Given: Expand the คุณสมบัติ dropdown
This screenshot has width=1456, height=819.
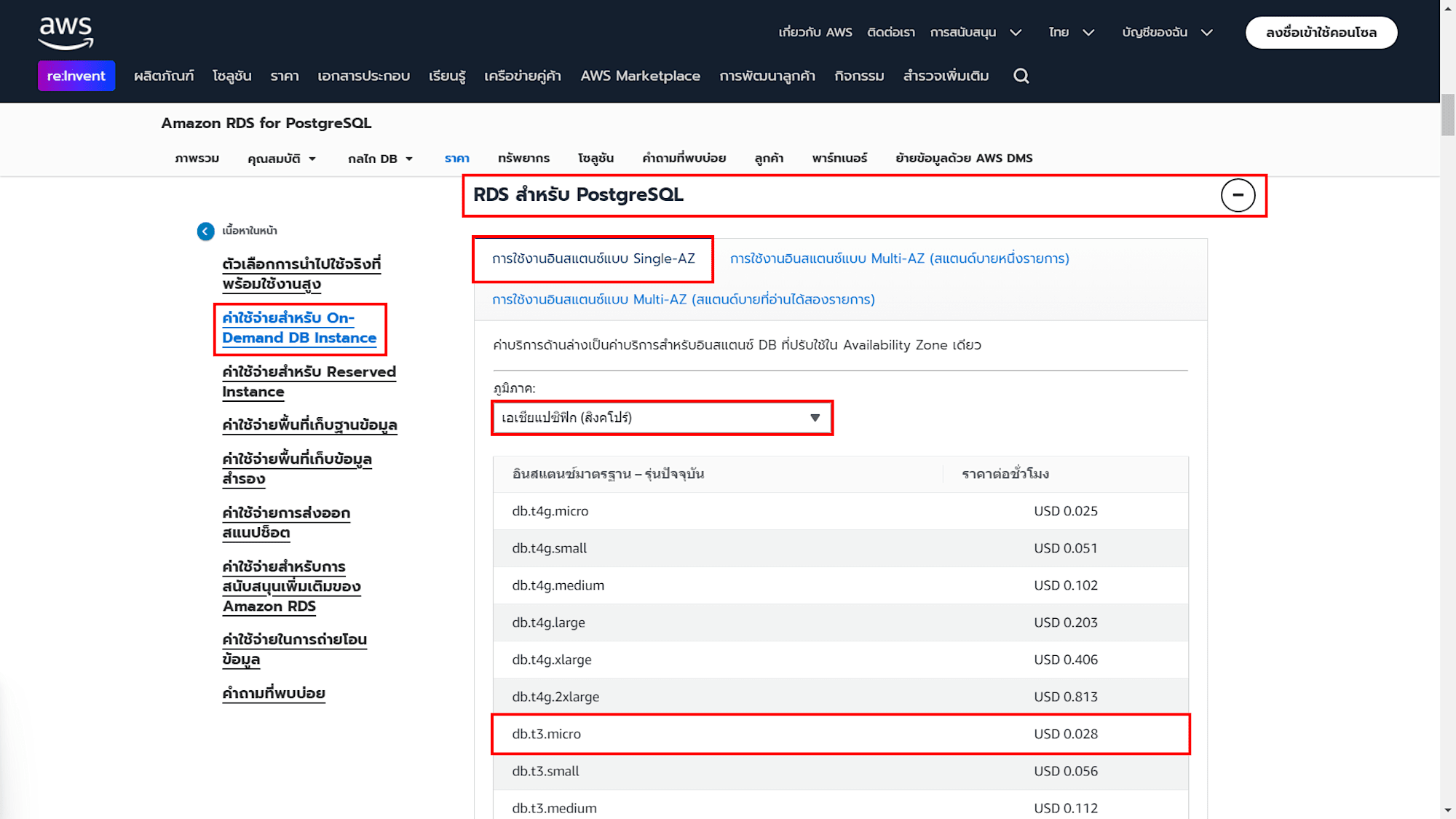Looking at the screenshot, I should tap(282, 158).
